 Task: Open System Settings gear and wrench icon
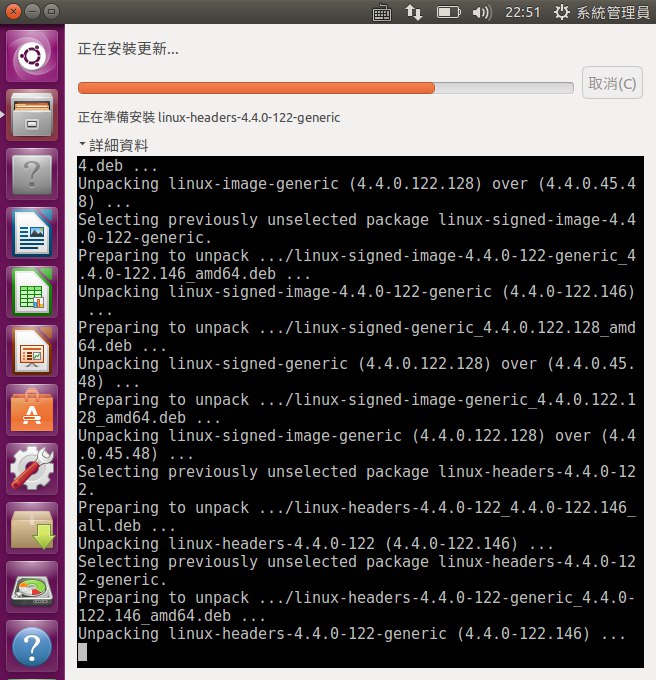click(32, 469)
